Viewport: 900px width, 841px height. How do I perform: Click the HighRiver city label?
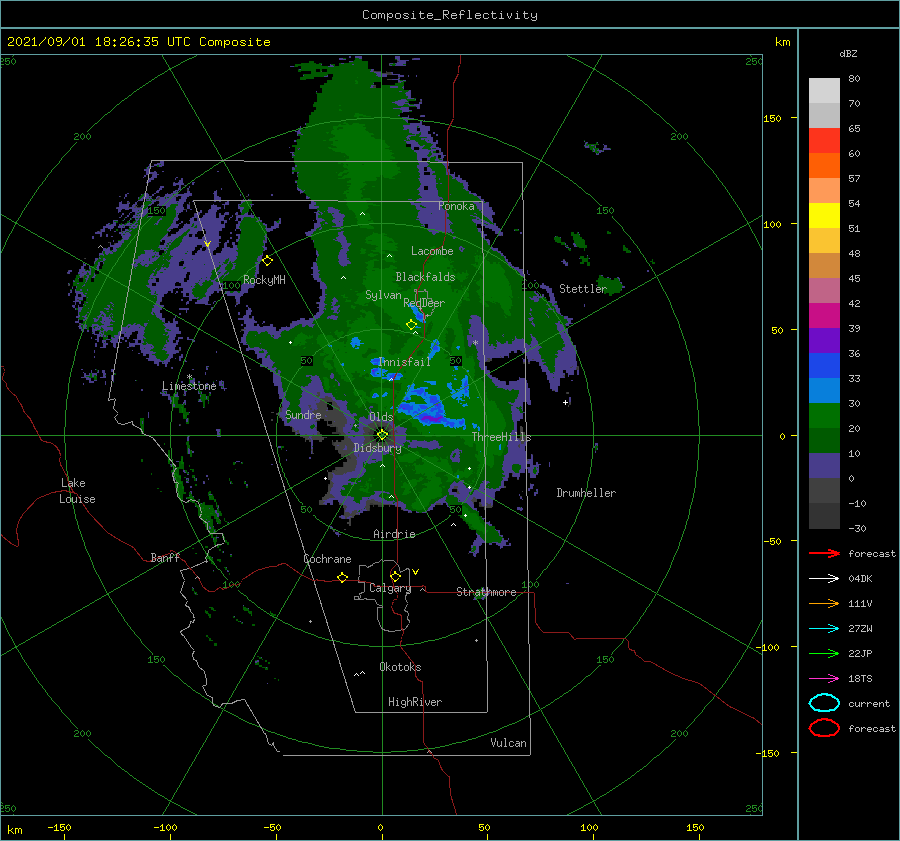click(x=415, y=702)
